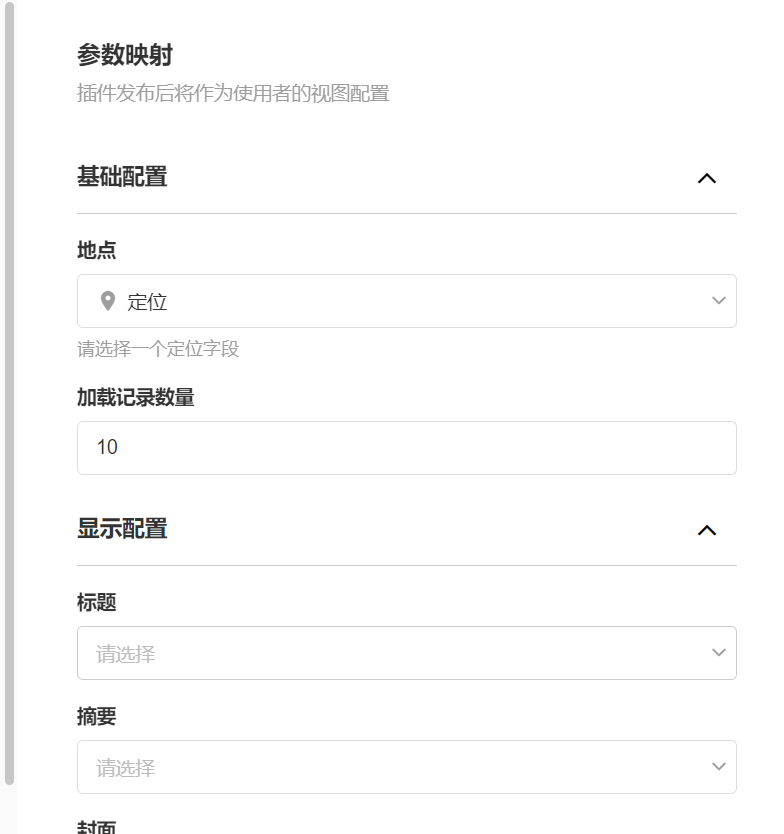Click the 显示配置 section title
784x834 pixels.
122,529
